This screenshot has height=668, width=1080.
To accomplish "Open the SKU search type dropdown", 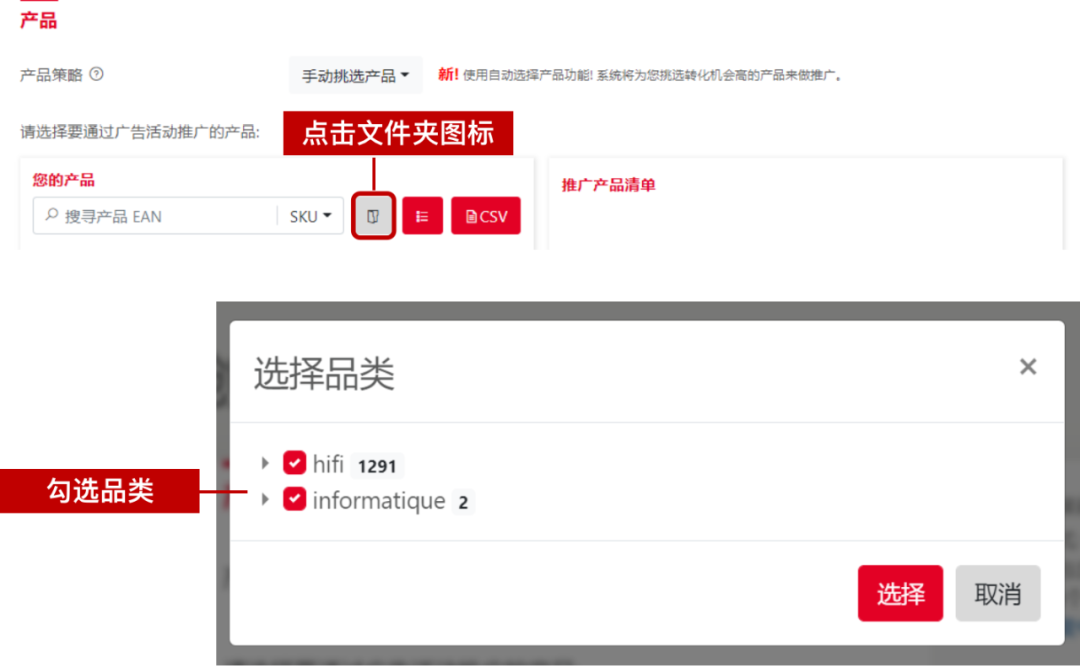I will [313, 215].
